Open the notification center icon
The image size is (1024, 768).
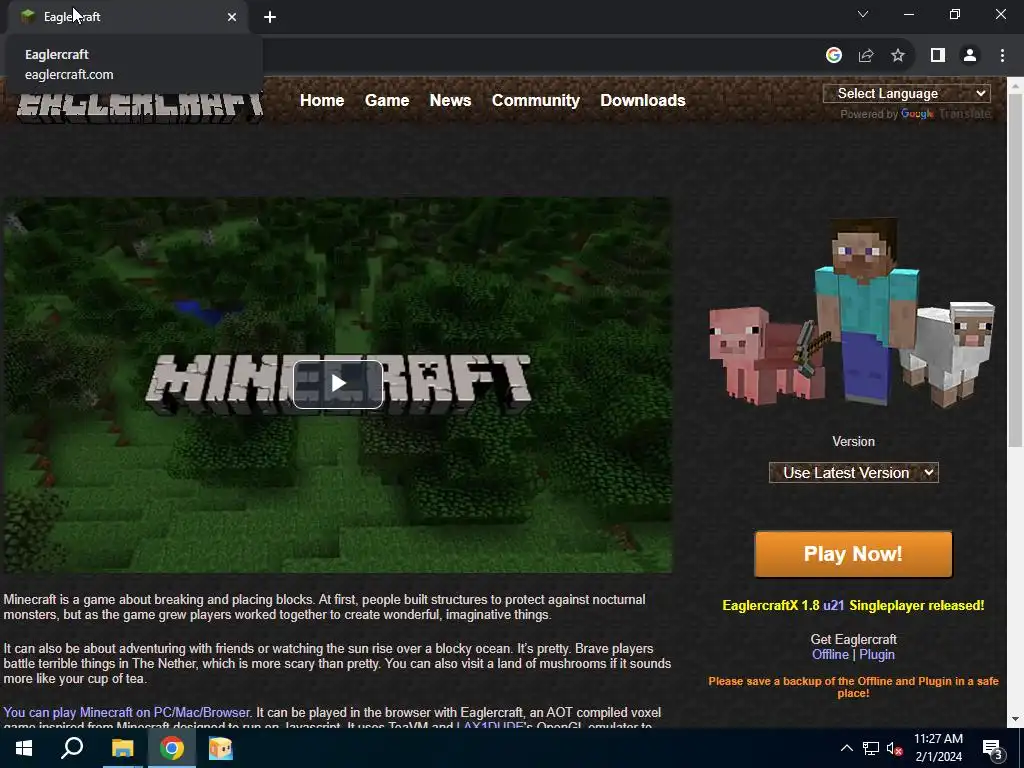coord(993,749)
